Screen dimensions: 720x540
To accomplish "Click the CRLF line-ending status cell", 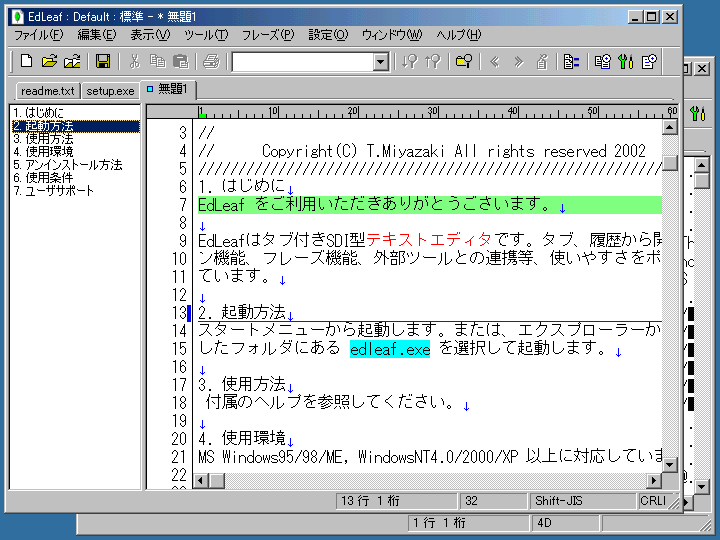I will (653, 501).
